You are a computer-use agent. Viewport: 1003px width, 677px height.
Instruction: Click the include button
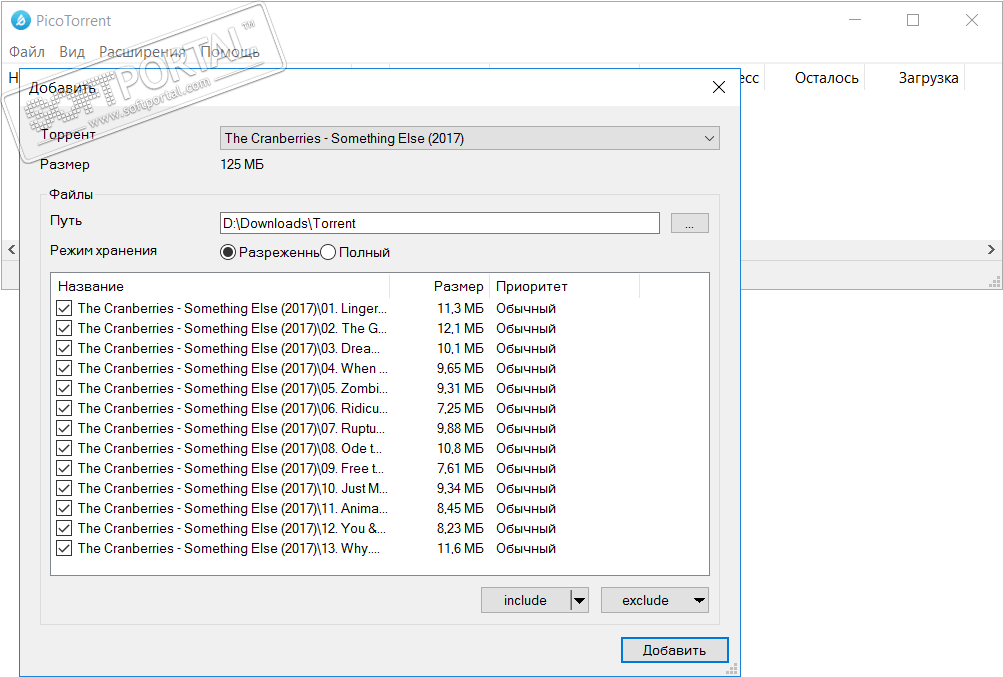525,600
